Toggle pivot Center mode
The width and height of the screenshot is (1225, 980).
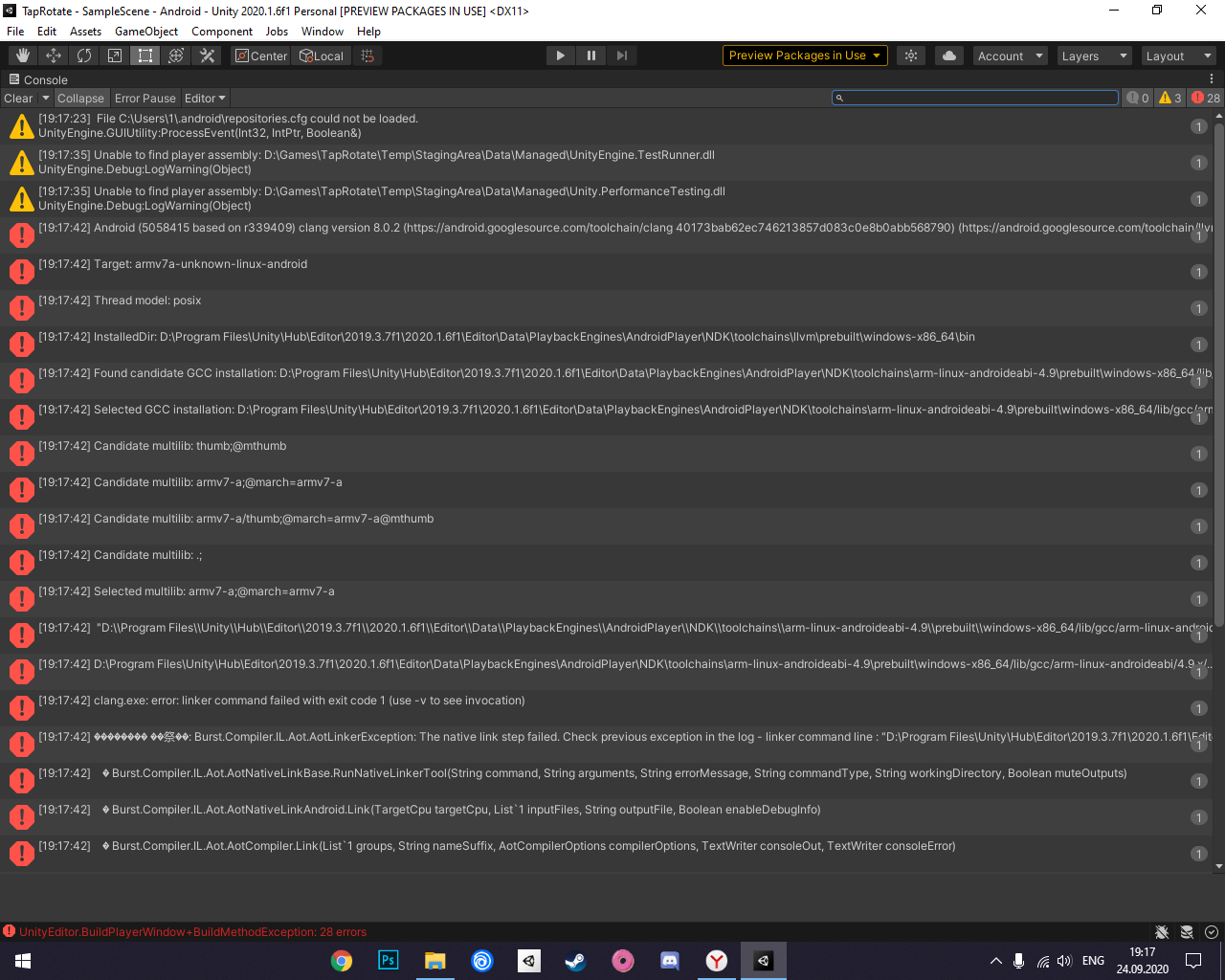[x=261, y=56]
